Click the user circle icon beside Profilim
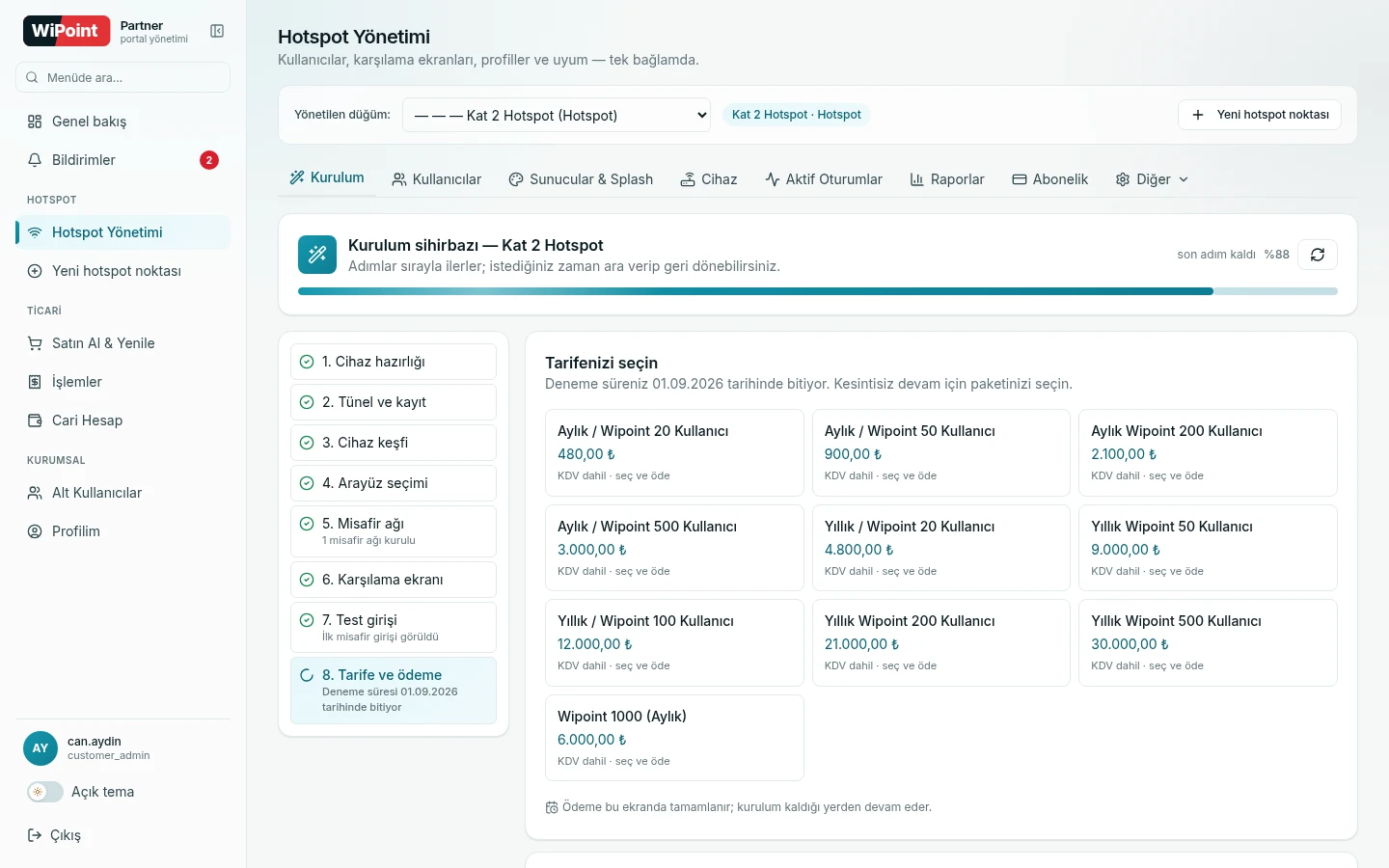 pos(35,531)
